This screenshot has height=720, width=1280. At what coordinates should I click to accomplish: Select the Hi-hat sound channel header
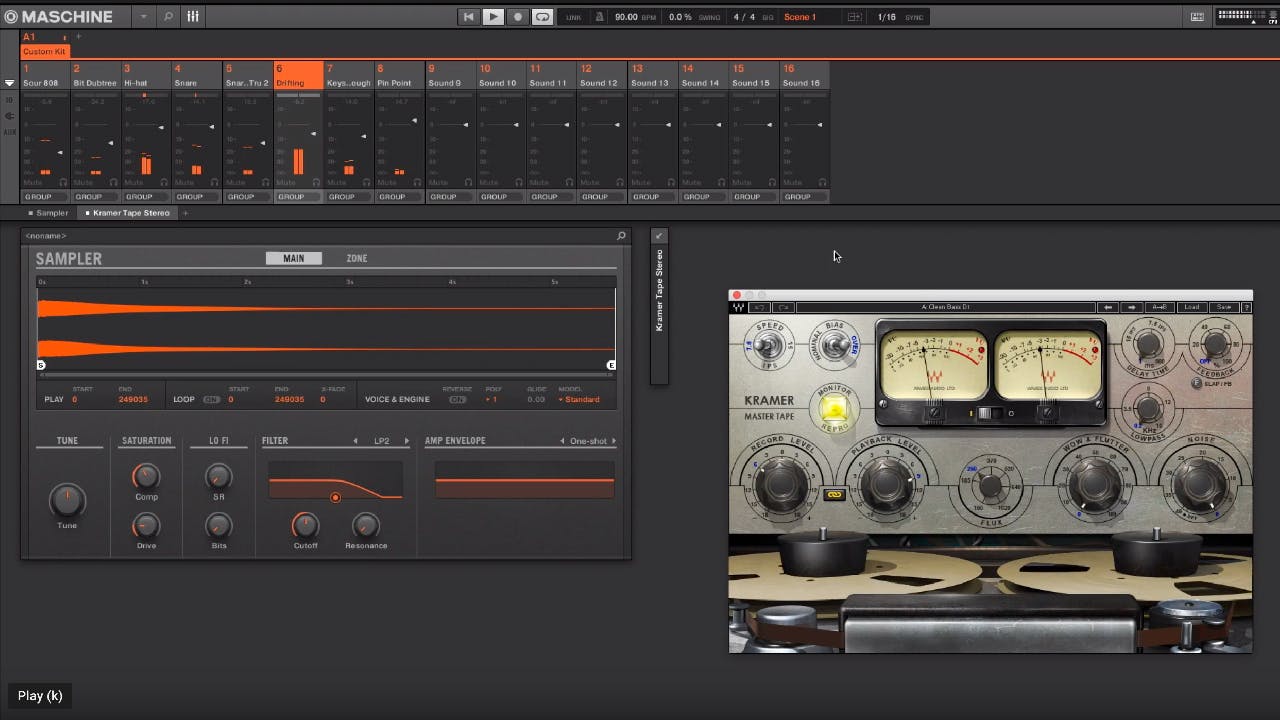146,76
